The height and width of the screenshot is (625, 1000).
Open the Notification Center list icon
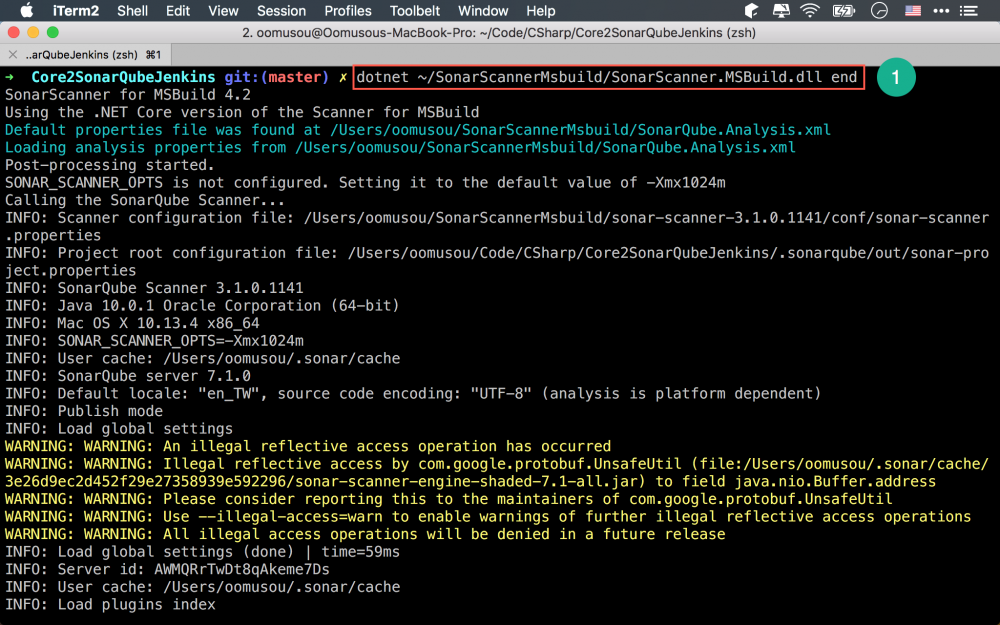coord(969,10)
